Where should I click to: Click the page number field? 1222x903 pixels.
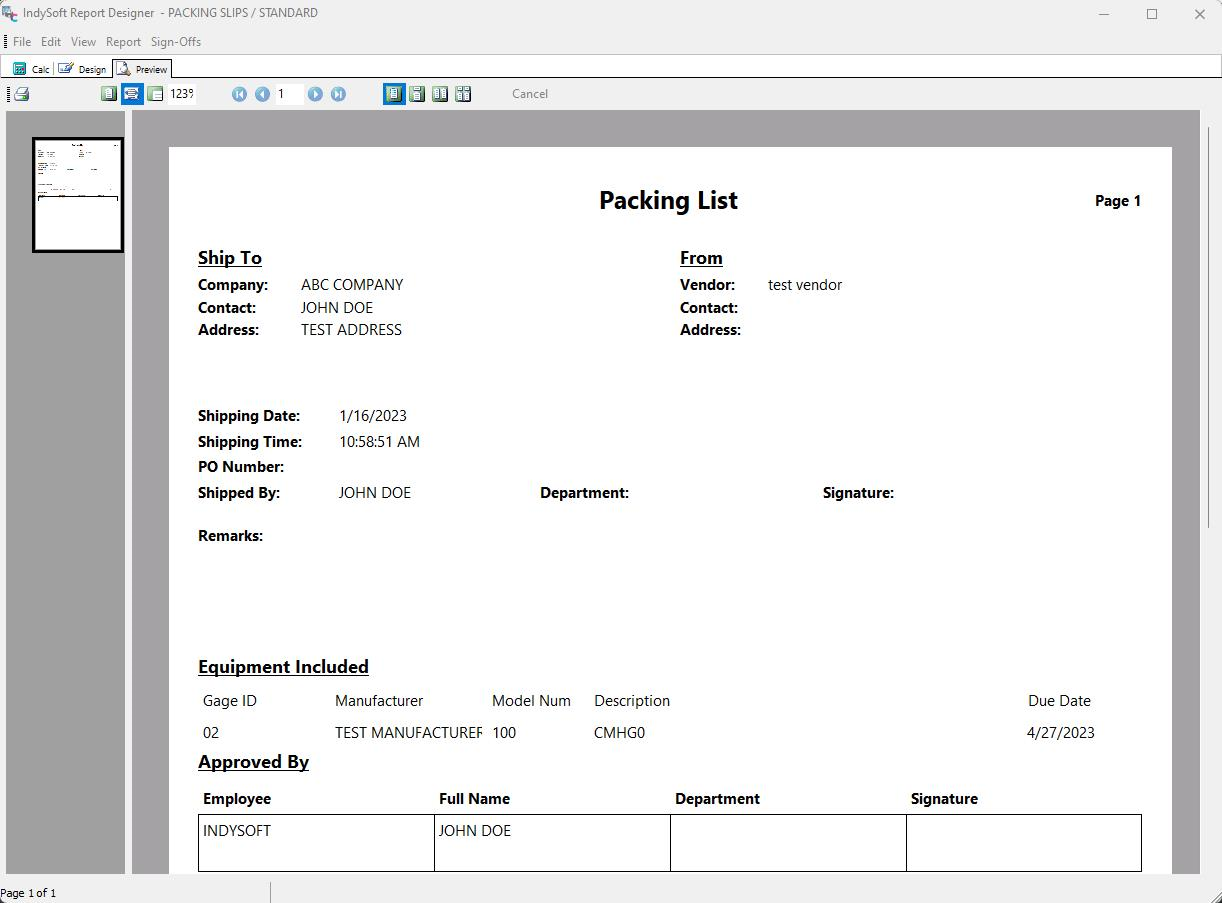[288, 94]
